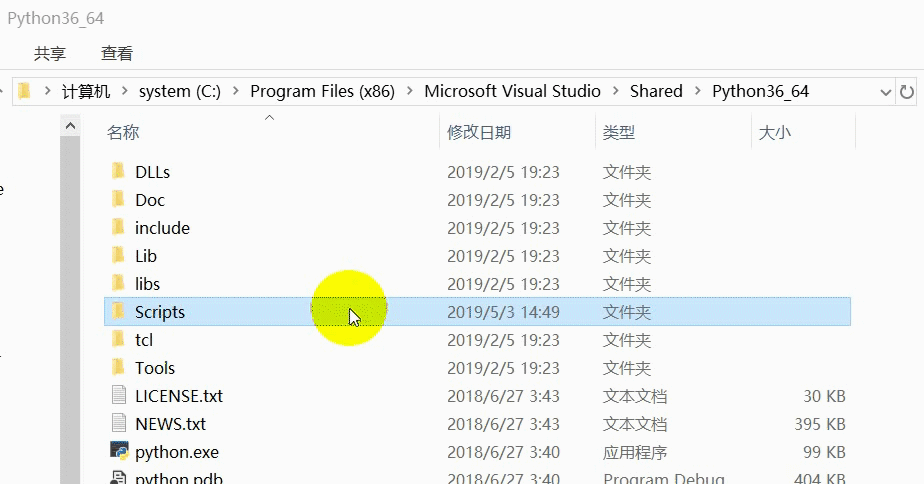
Task: Select the Doc folder icon
Action: (118, 199)
